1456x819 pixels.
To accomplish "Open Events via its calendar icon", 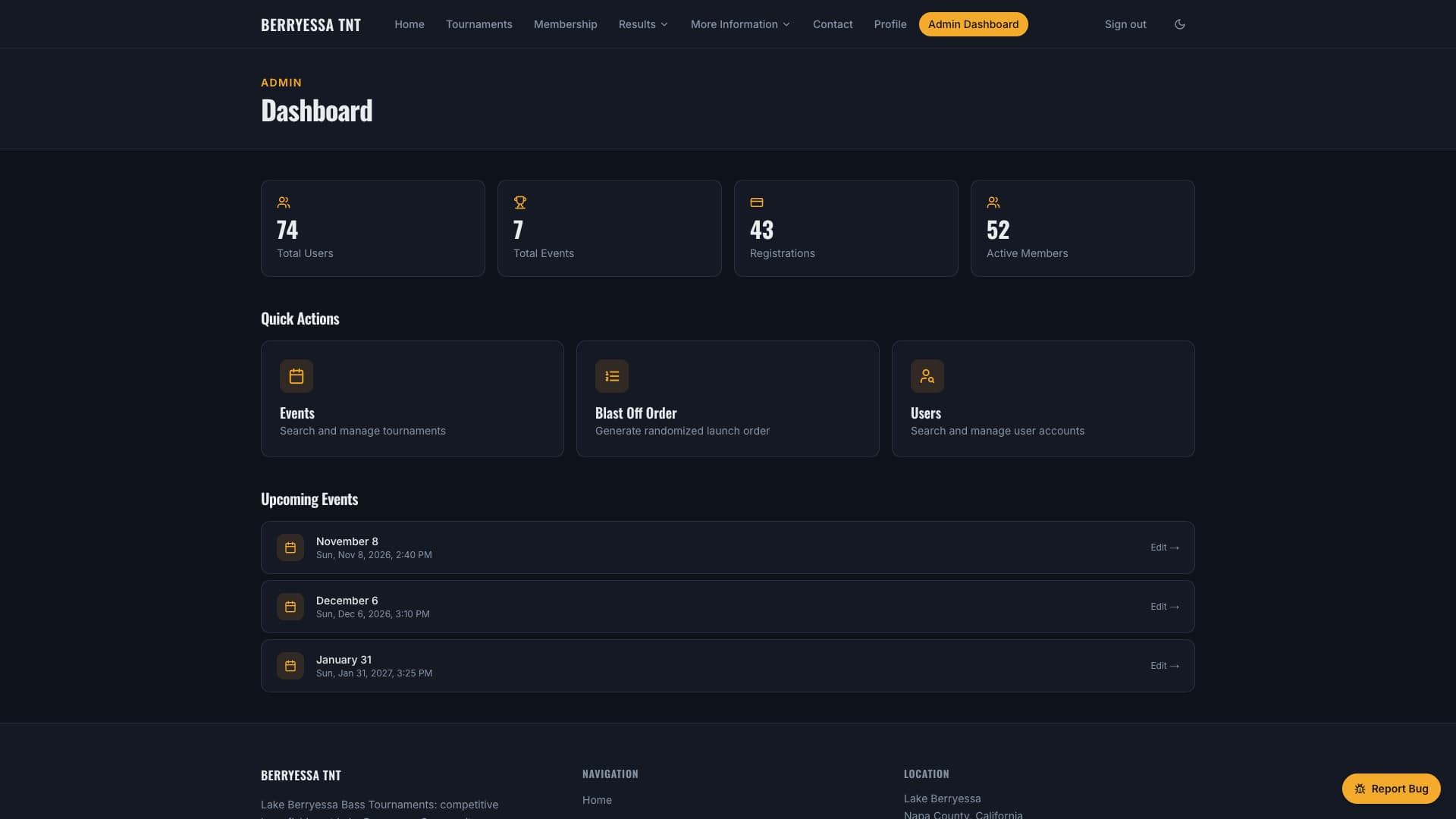I will click(x=297, y=376).
